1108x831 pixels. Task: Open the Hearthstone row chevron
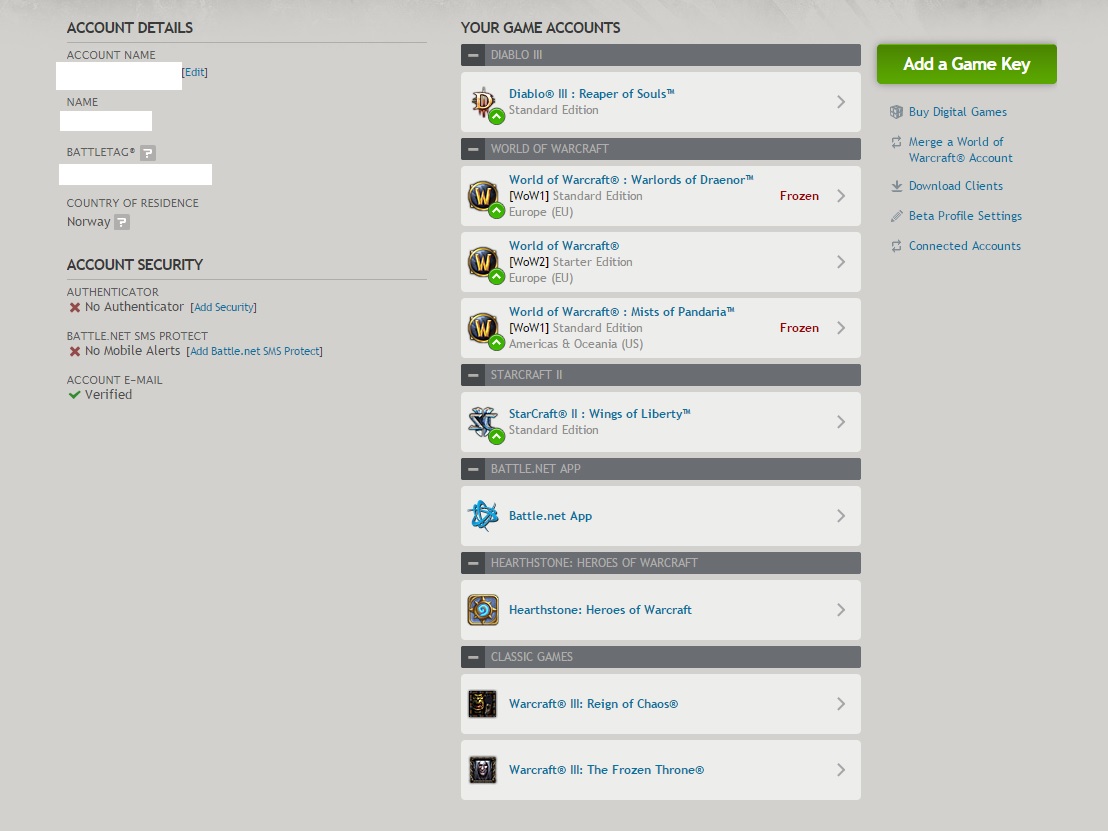(x=841, y=610)
